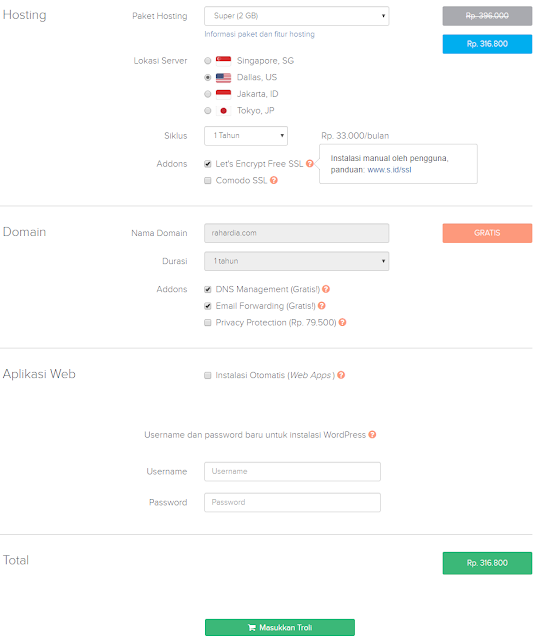Image resolution: width=537 pixels, height=640 pixels.
Task: Open help icon beside Privacy Protection
Action: pyautogui.click(x=342, y=322)
